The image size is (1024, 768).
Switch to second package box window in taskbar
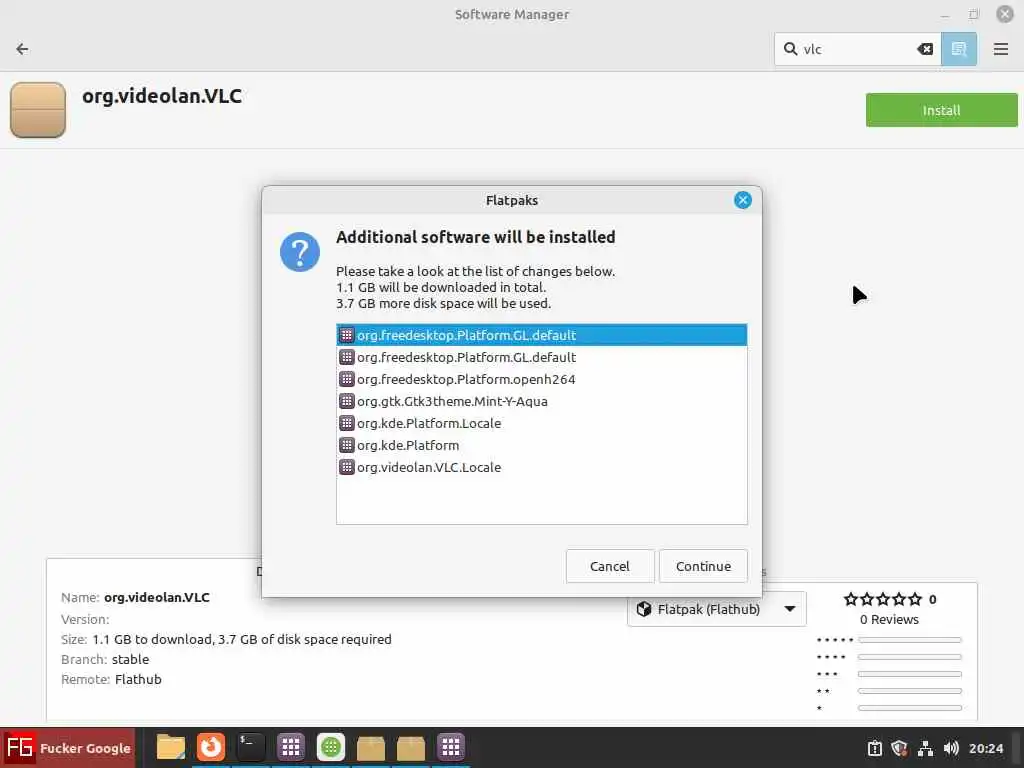coord(411,748)
